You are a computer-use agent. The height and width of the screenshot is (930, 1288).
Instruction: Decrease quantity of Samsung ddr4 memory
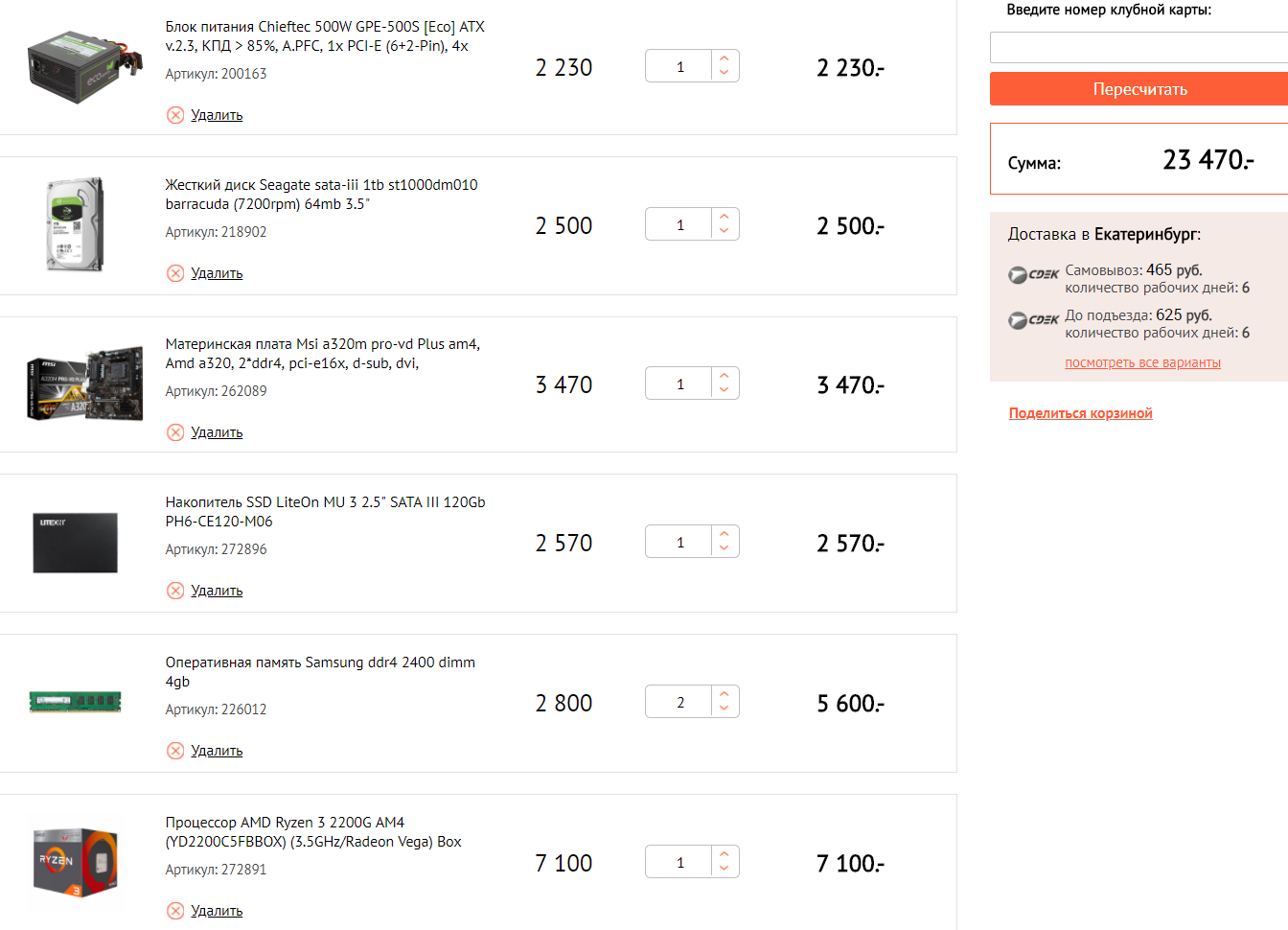pyautogui.click(x=724, y=709)
